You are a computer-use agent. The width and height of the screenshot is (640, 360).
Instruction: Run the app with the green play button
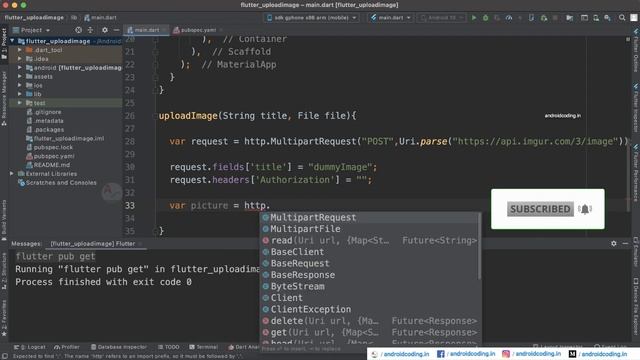point(473,18)
